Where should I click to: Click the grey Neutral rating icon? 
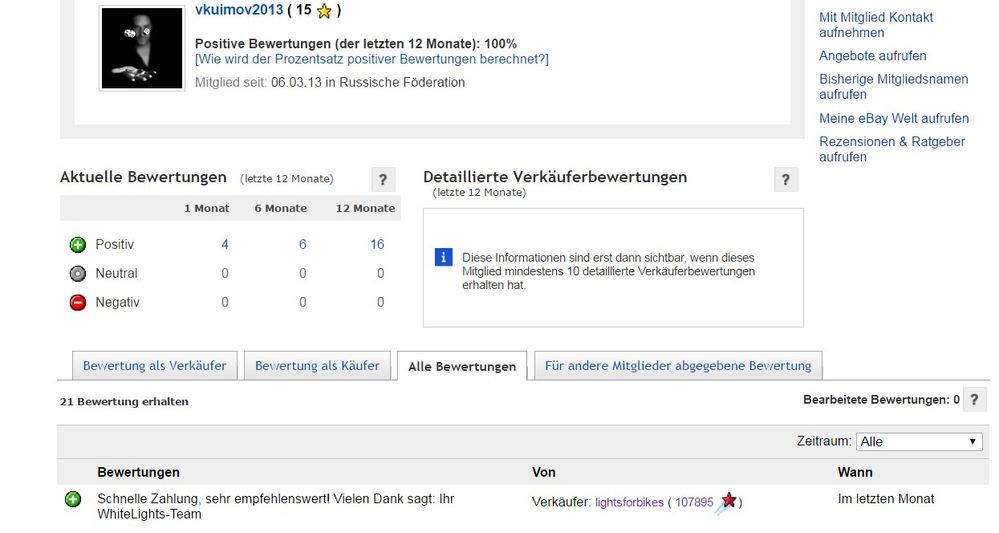tap(78, 274)
